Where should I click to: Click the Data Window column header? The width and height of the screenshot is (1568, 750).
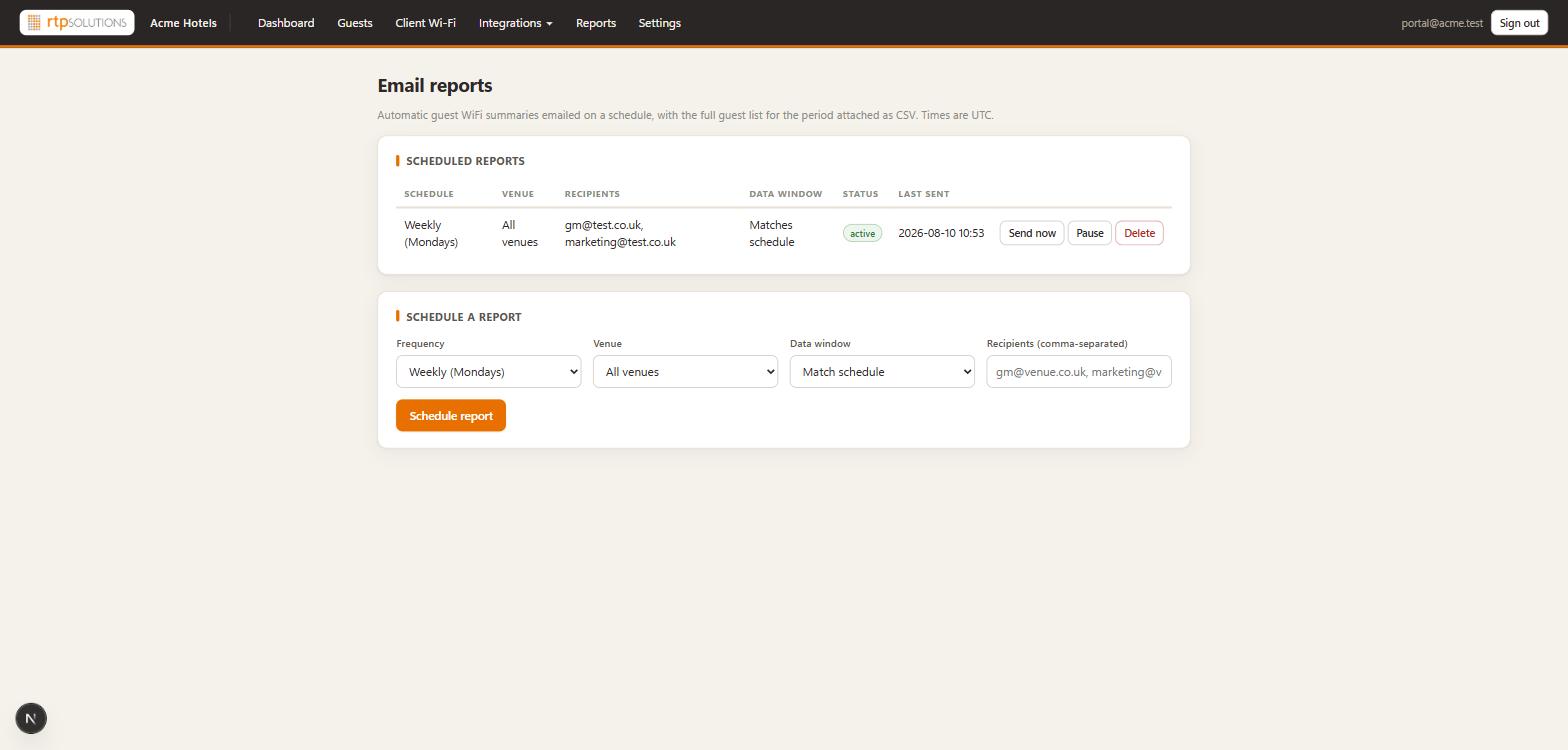pyautogui.click(x=786, y=194)
